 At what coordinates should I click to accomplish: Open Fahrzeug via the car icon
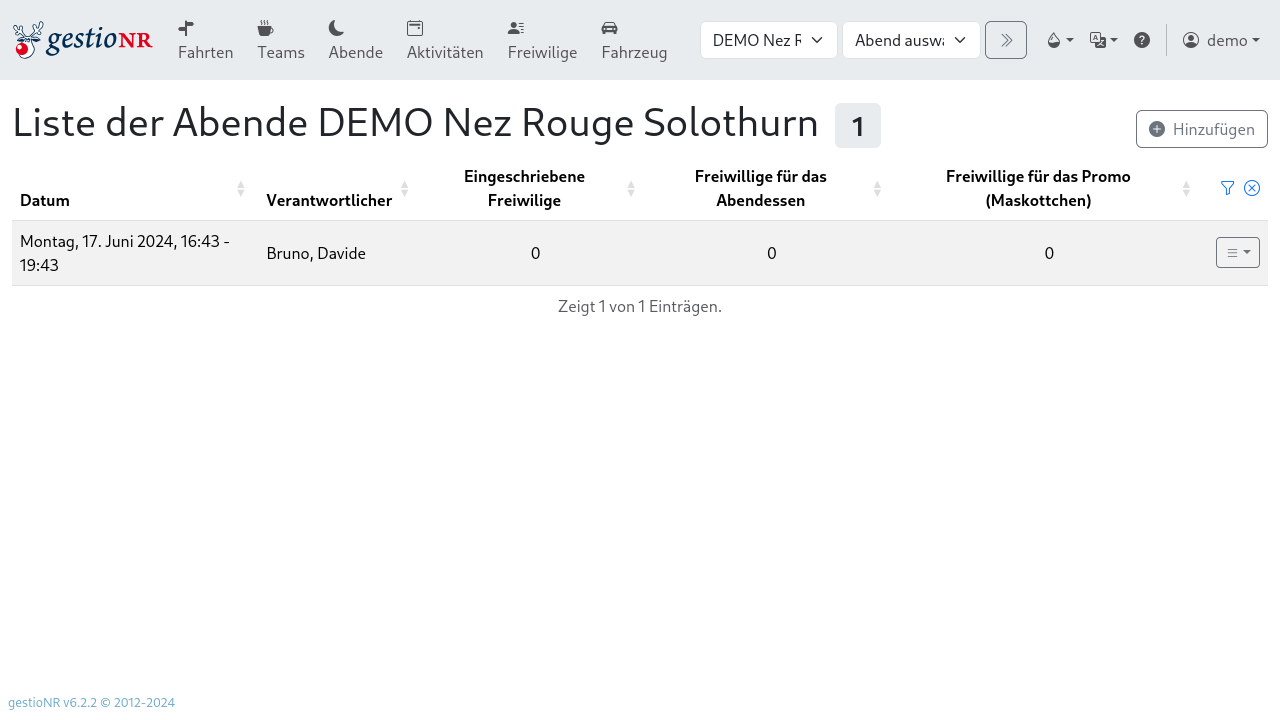click(634, 40)
